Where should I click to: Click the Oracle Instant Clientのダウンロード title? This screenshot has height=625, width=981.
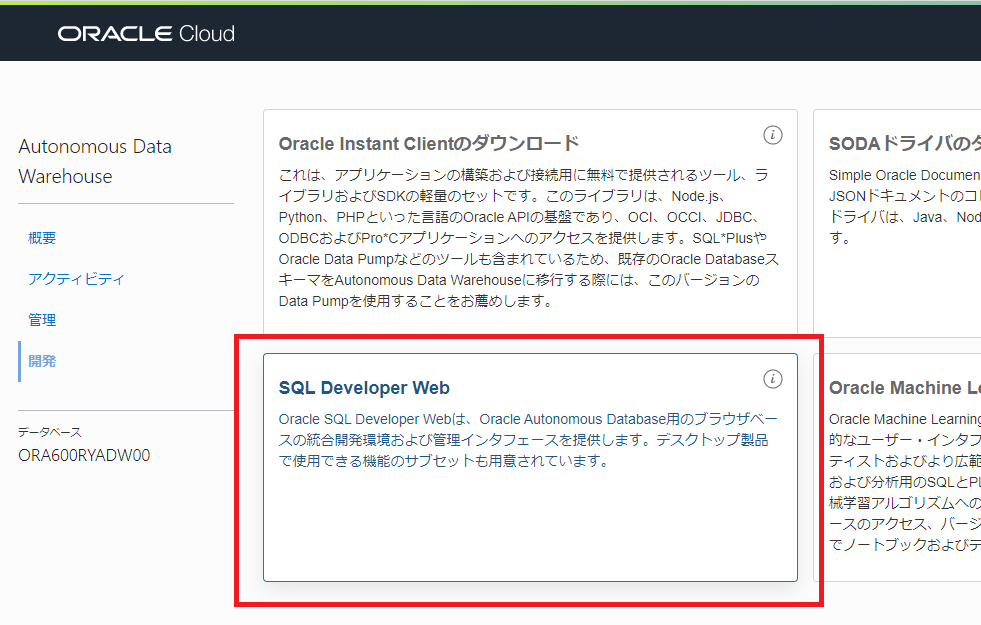[429, 144]
